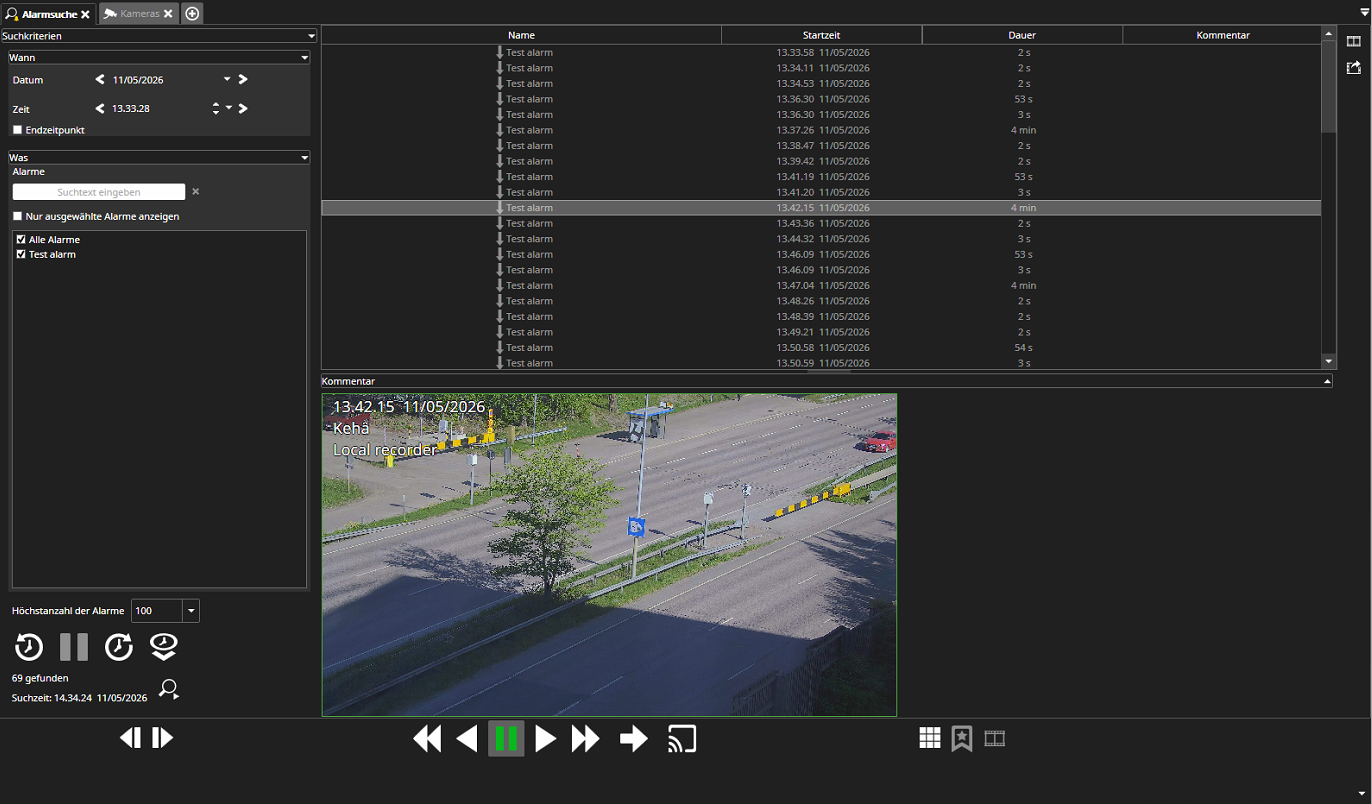Step one frame backward
Image resolution: width=1372 pixels, height=804 pixels.
(x=130, y=738)
